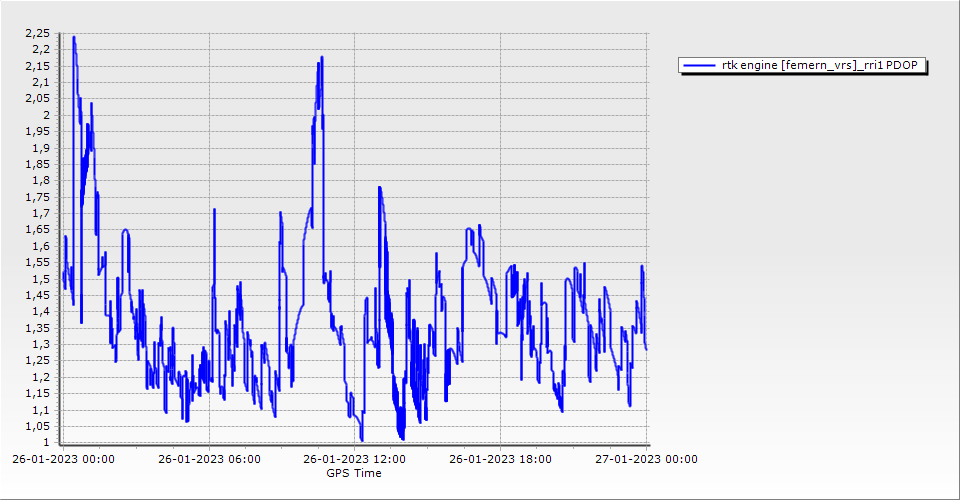Click the GPS Time axis title
This screenshot has width=960, height=500.
[x=354, y=473]
